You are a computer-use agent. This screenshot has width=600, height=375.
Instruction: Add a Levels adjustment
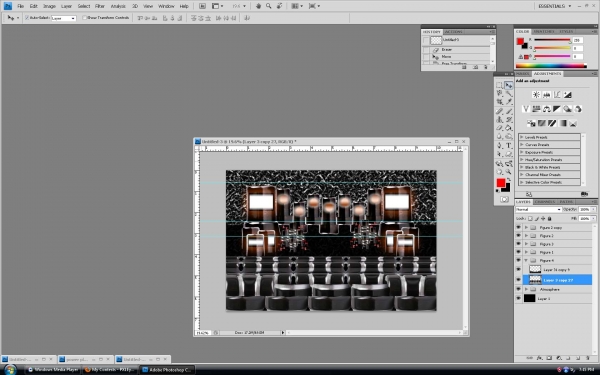click(x=546, y=95)
